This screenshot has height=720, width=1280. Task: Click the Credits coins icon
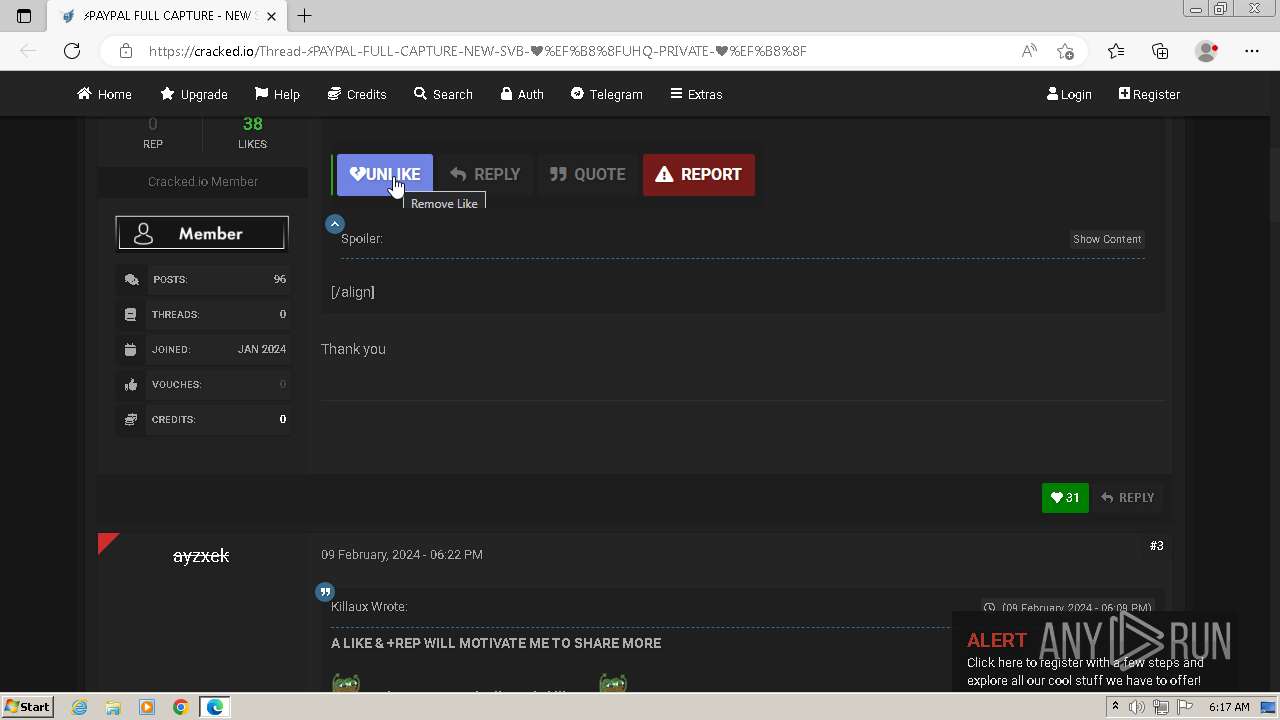point(131,420)
